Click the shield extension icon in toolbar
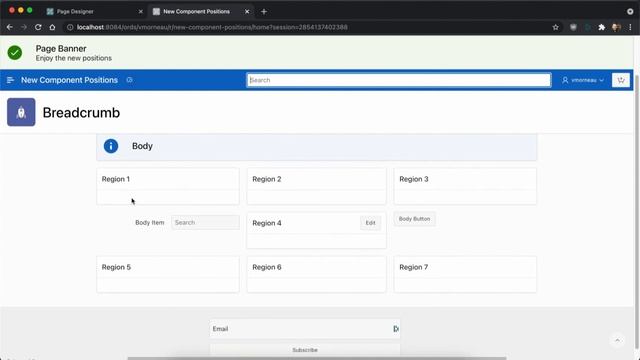Image resolution: width=640 pixels, height=360 pixels. (573, 27)
